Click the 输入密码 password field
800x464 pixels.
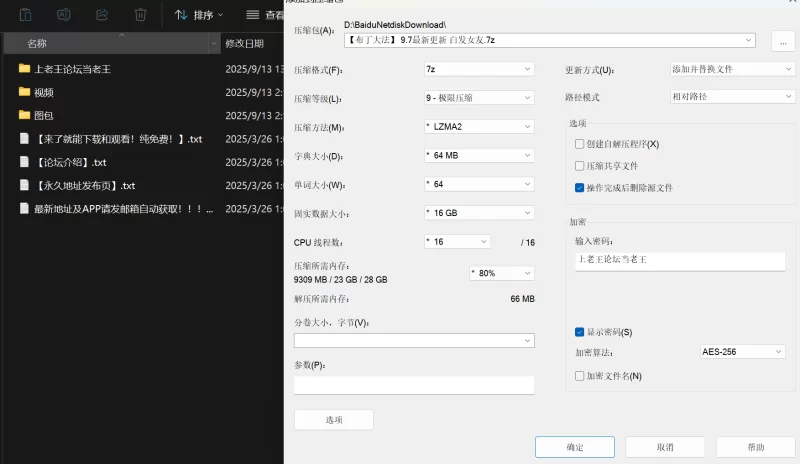[x=680, y=260]
